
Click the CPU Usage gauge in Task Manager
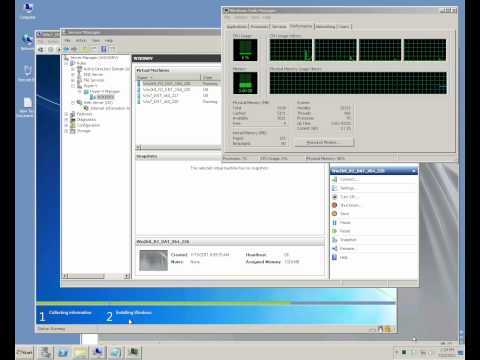click(x=245, y=50)
